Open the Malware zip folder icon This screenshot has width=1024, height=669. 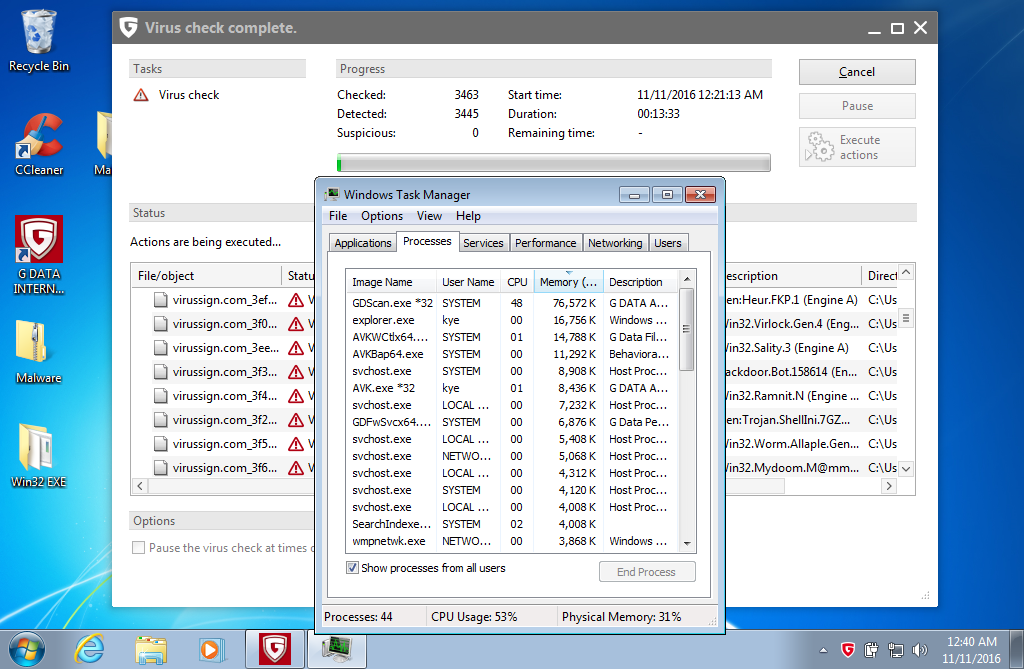(x=39, y=344)
